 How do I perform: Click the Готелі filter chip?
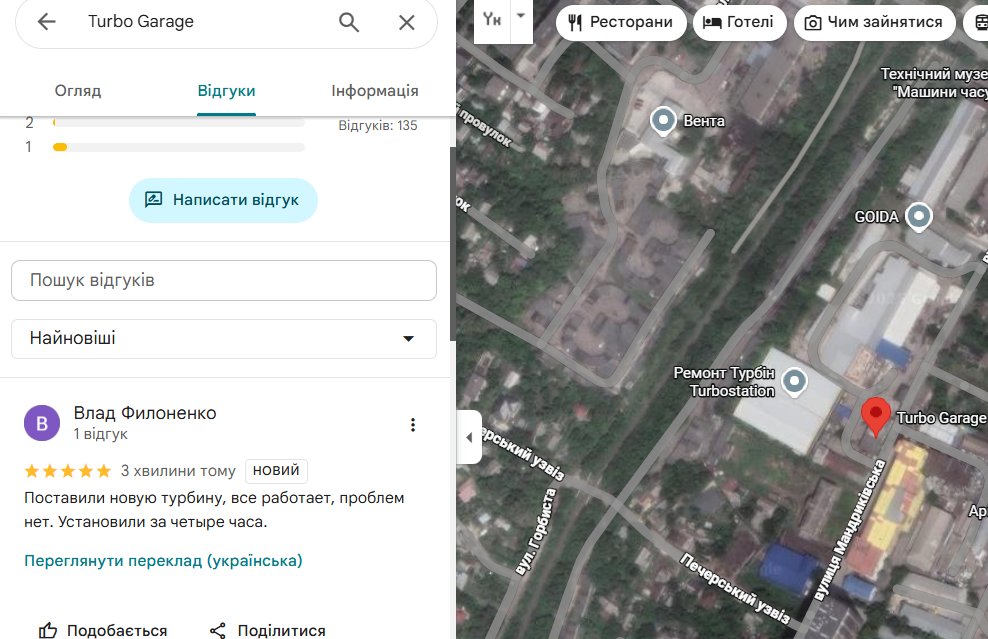tap(740, 23)
